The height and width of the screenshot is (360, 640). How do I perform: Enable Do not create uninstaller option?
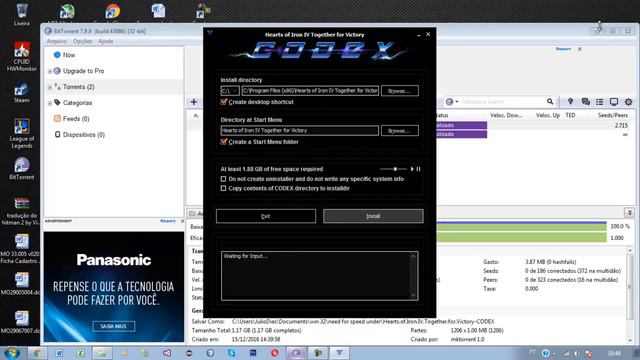pos(223,179)
